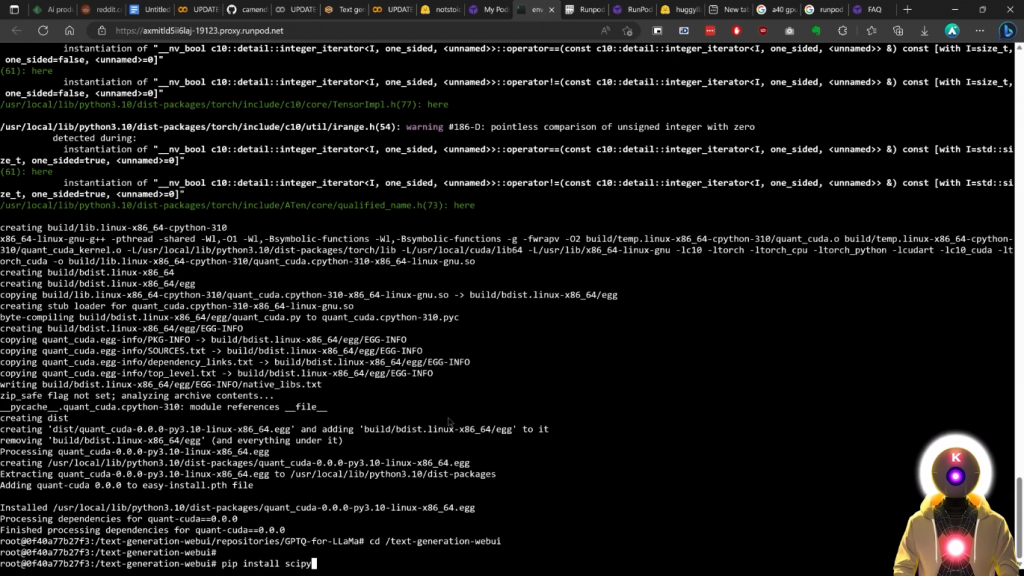
Task: Switch to the Ai prod tab
Action: [x=52, y=10]
